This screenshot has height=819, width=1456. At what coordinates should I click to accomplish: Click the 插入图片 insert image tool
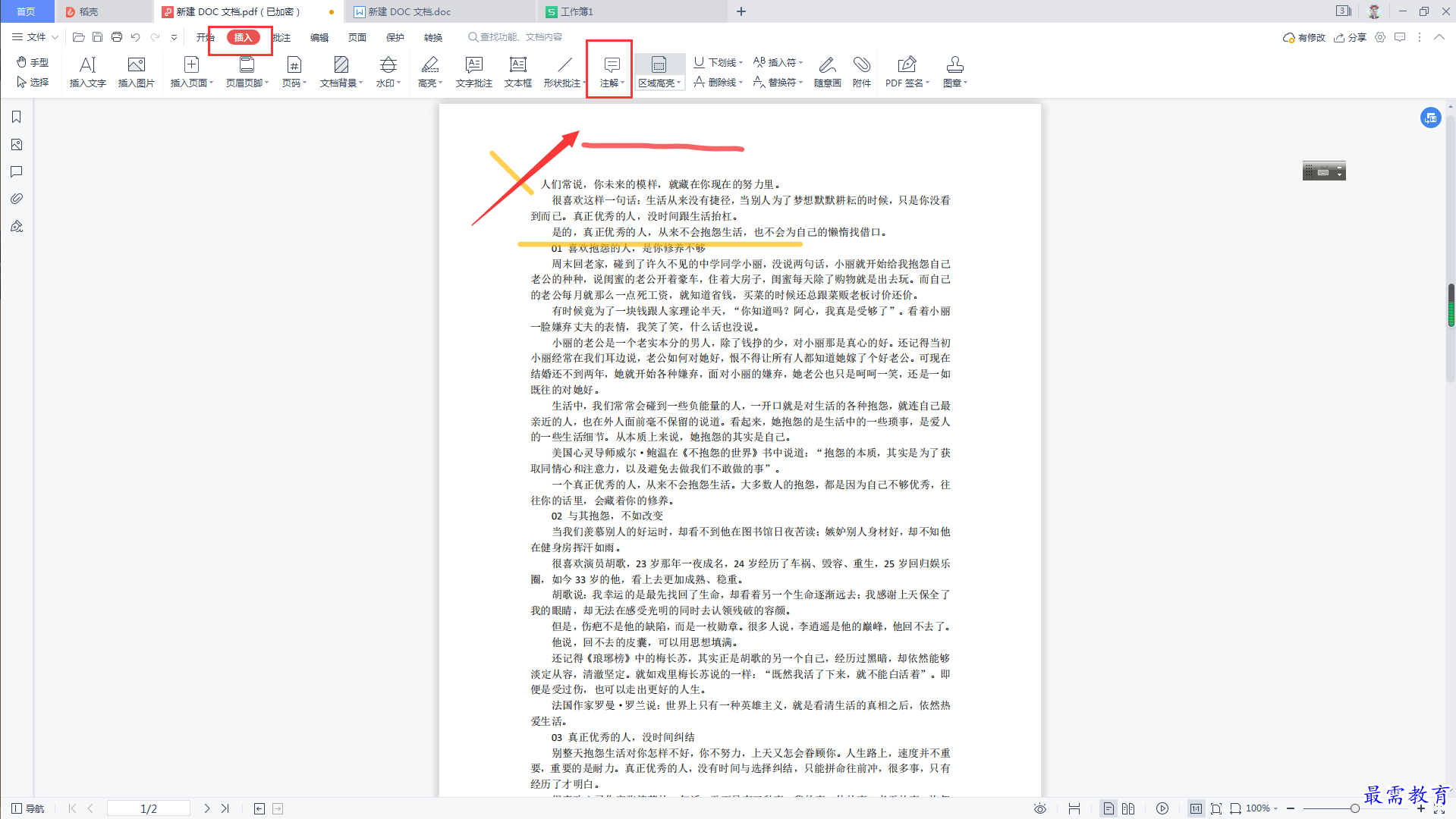point(137,73)
